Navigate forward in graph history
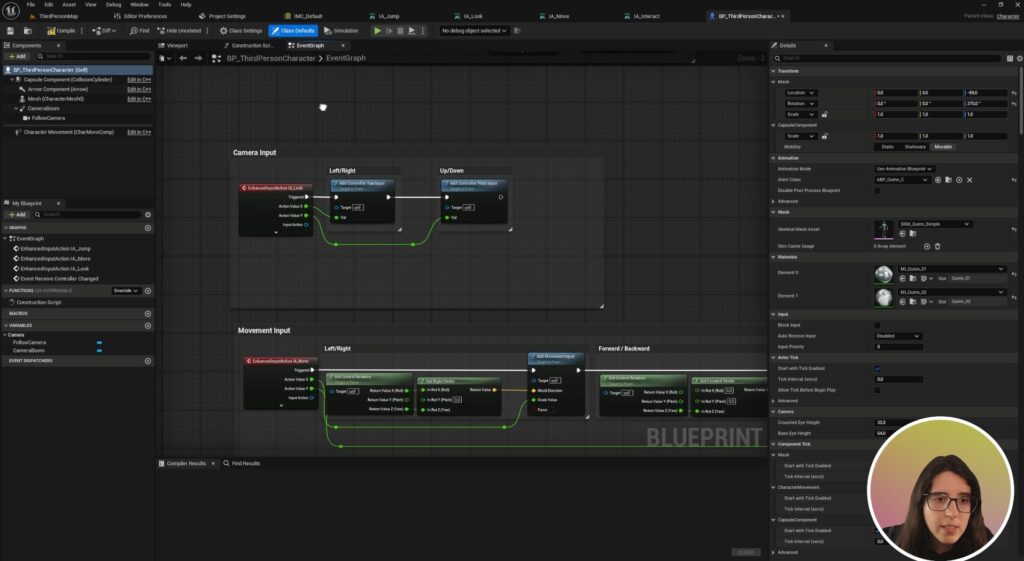The width and height of the screenshot is (1024, 561). (x=198, y=58)
